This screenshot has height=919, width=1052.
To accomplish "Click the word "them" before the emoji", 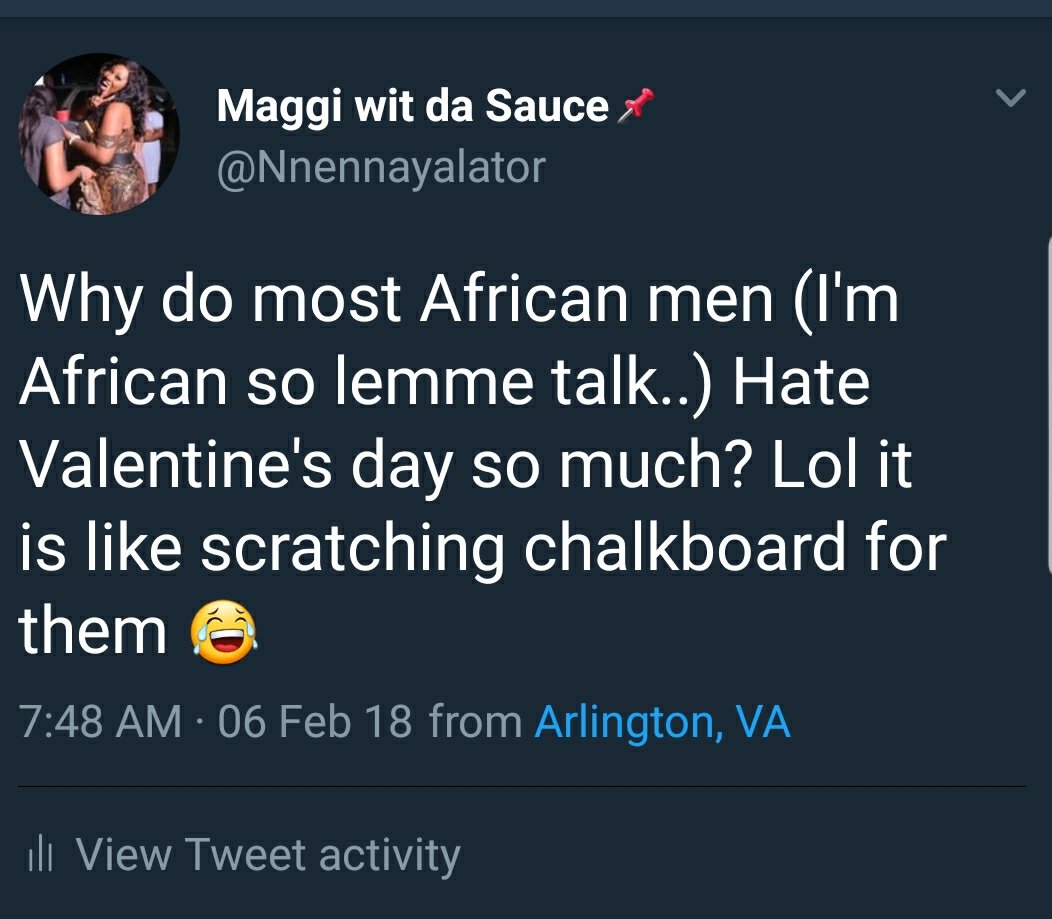I will 92,630.
